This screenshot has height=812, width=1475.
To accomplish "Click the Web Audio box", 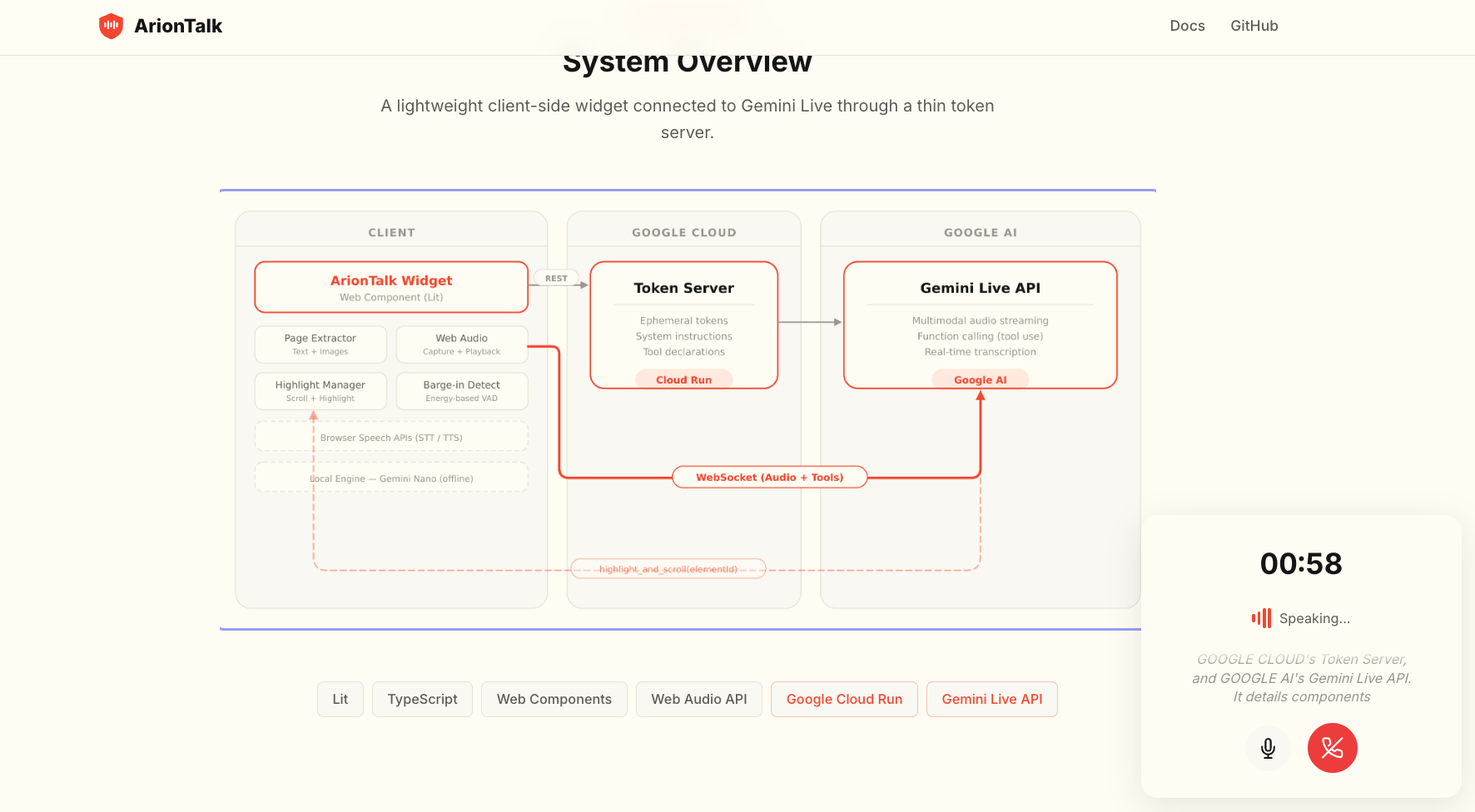I will [462, 344].
